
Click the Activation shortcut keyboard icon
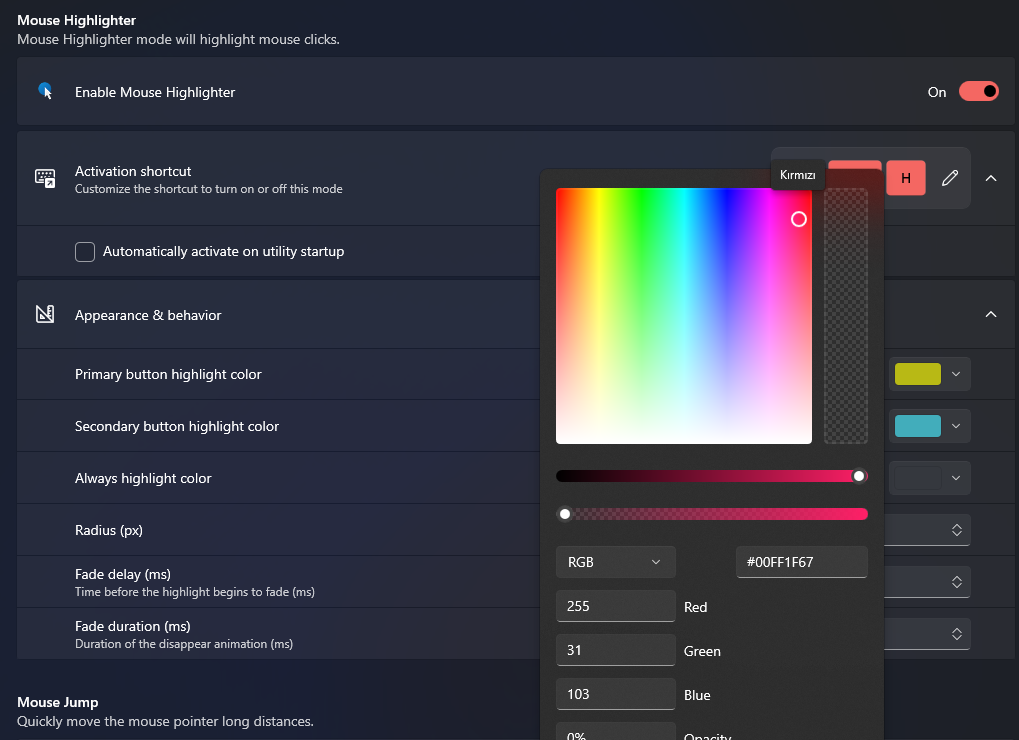click(x=45, y=178)
